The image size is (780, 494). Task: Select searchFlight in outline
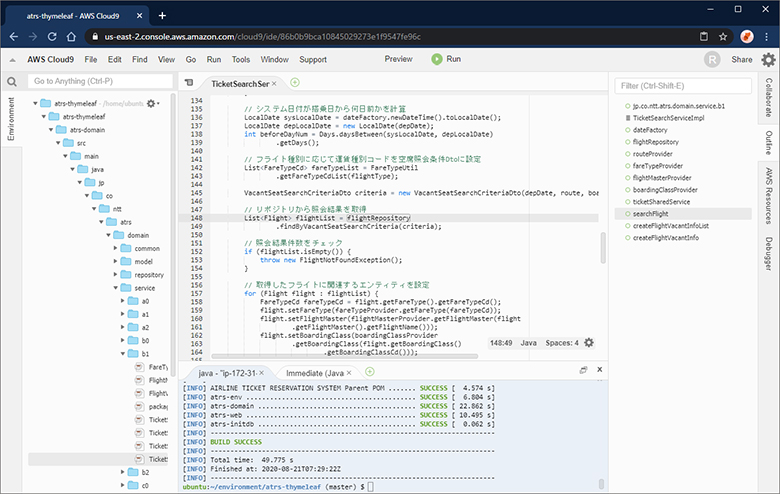click(683, 214)
